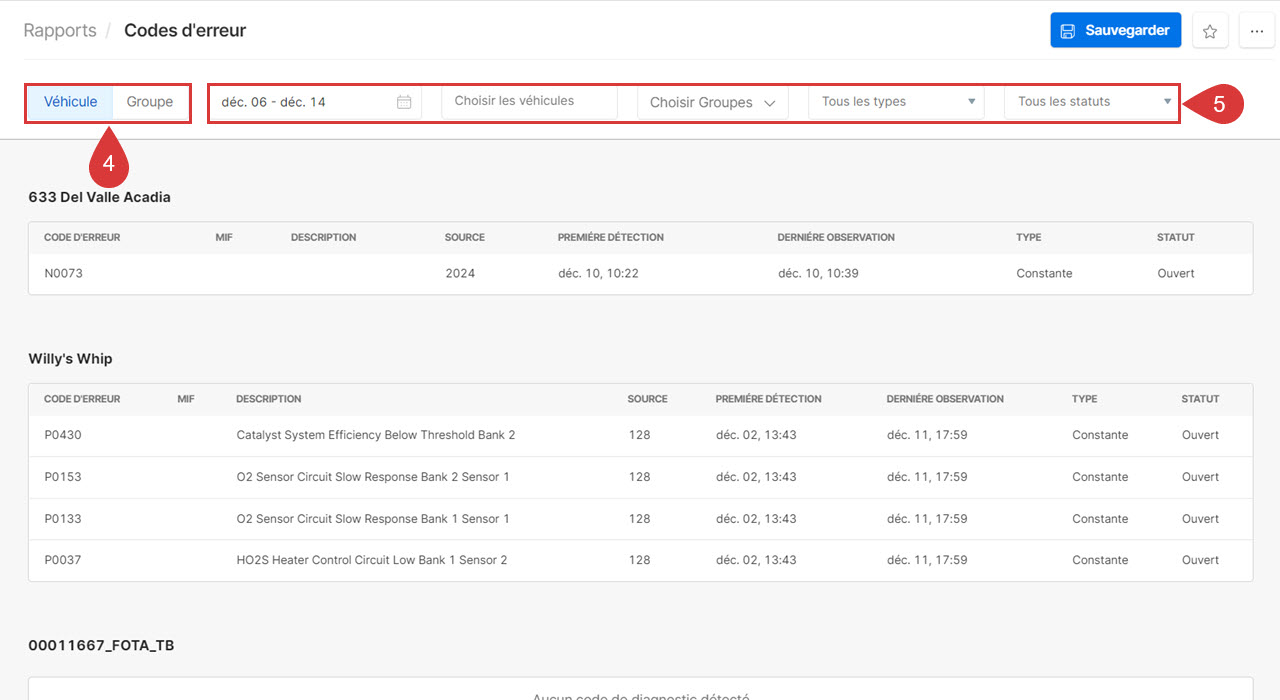Click the DERNIÈRE OBSERVATION header in Willy's Whip table
Viewport: 1280px width, 700px height.
[945, 399]
